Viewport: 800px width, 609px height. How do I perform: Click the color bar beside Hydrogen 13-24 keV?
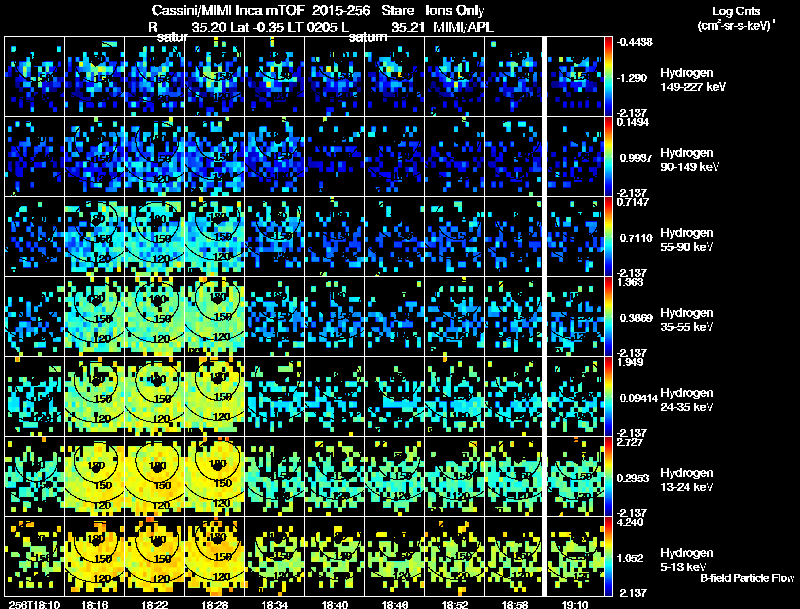point(608,476)
